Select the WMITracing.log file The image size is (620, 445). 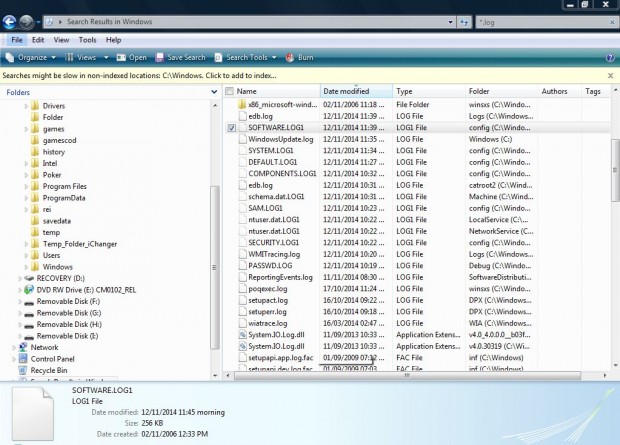pos(274,254)
